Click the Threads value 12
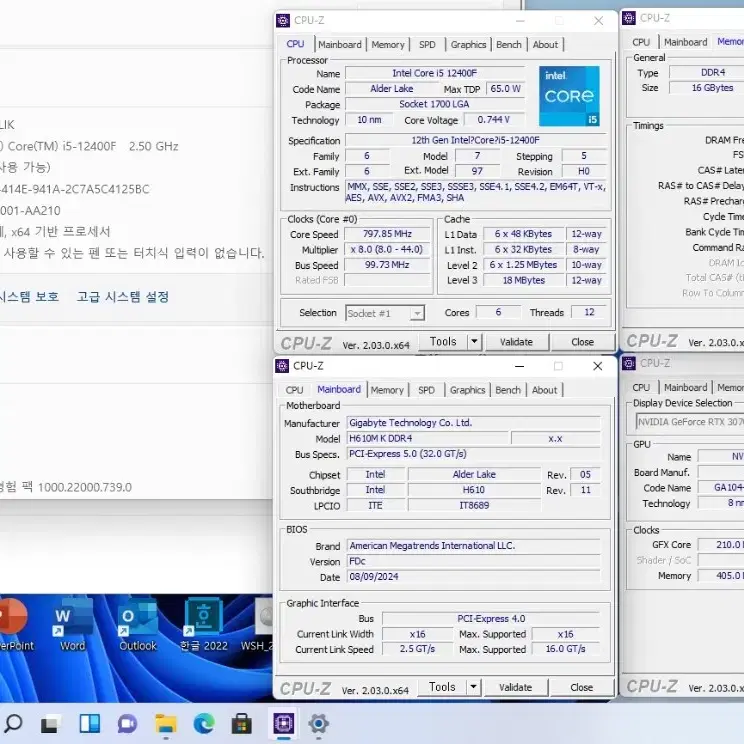744x744 pixels. 589,312
